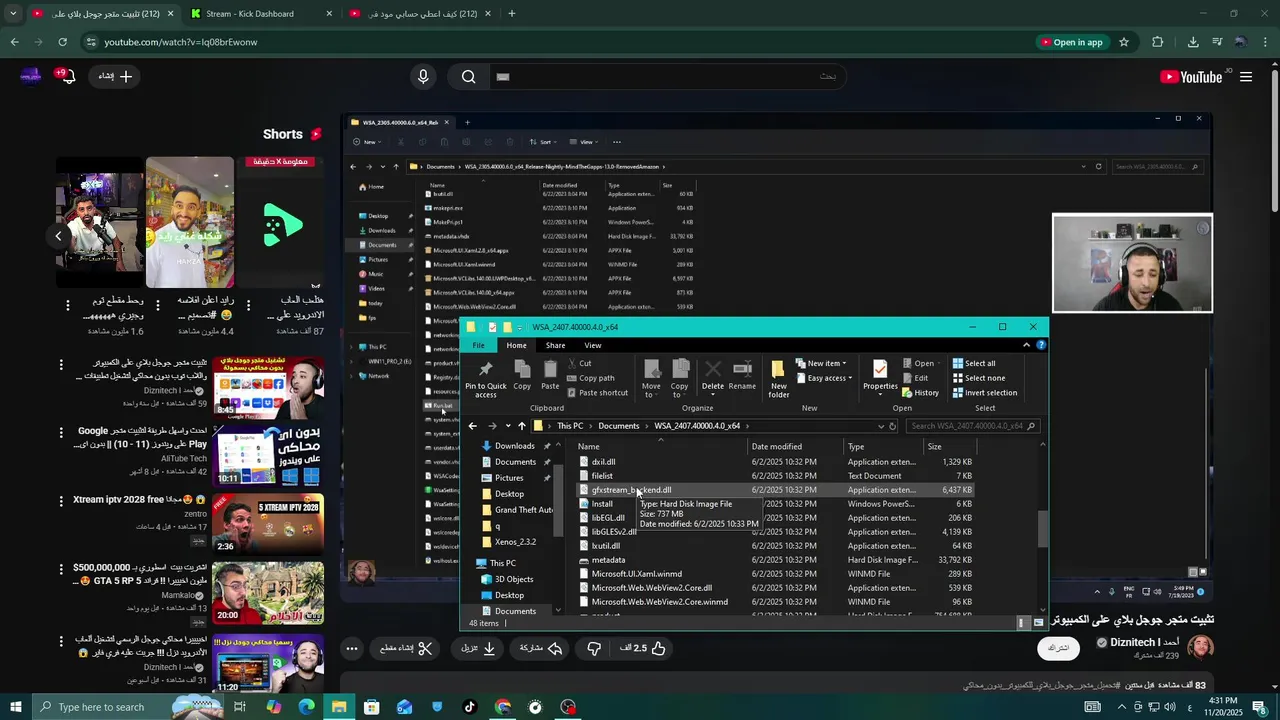Screen dimensions: 1280x720
Task: Expand the Explorer address bar history dropdown
Action: pyautogui.click(x=881, y=426)
